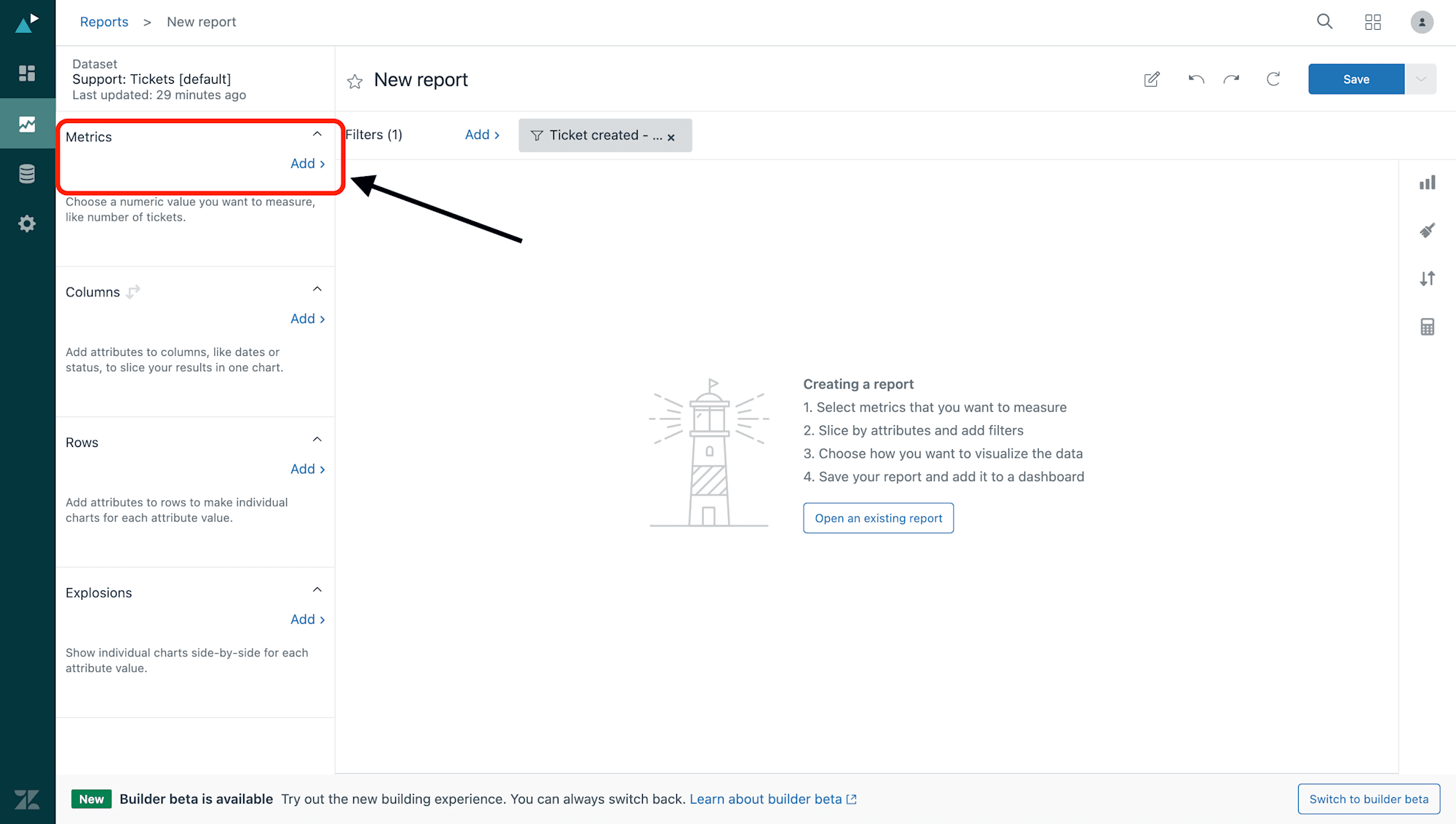The image size is (1456, 824).
Task: Click the Reports breadcrumb menu item
Action: click(x=103, y=21)
